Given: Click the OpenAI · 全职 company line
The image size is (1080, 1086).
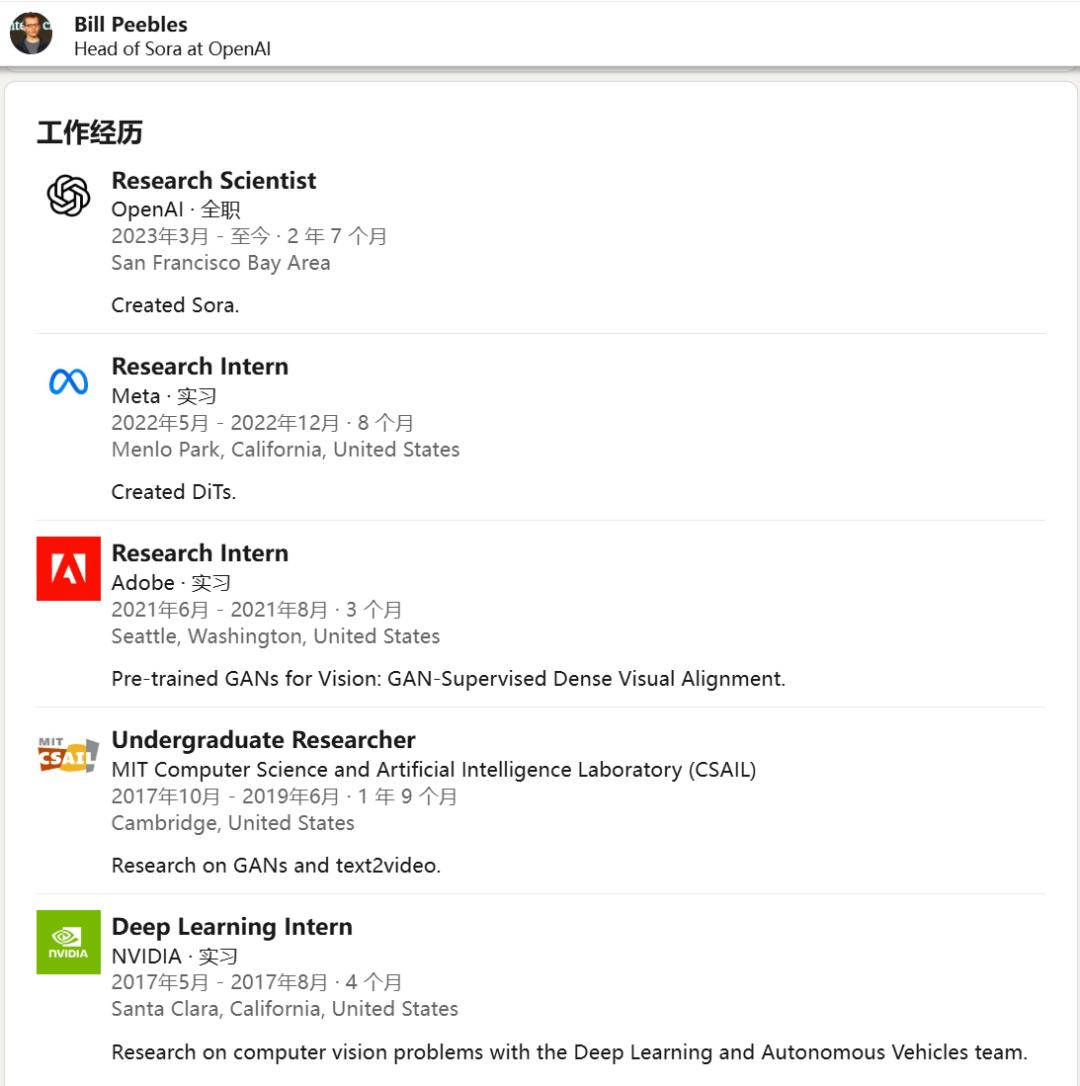Looking at the screenshot, I should pos(175,210).
